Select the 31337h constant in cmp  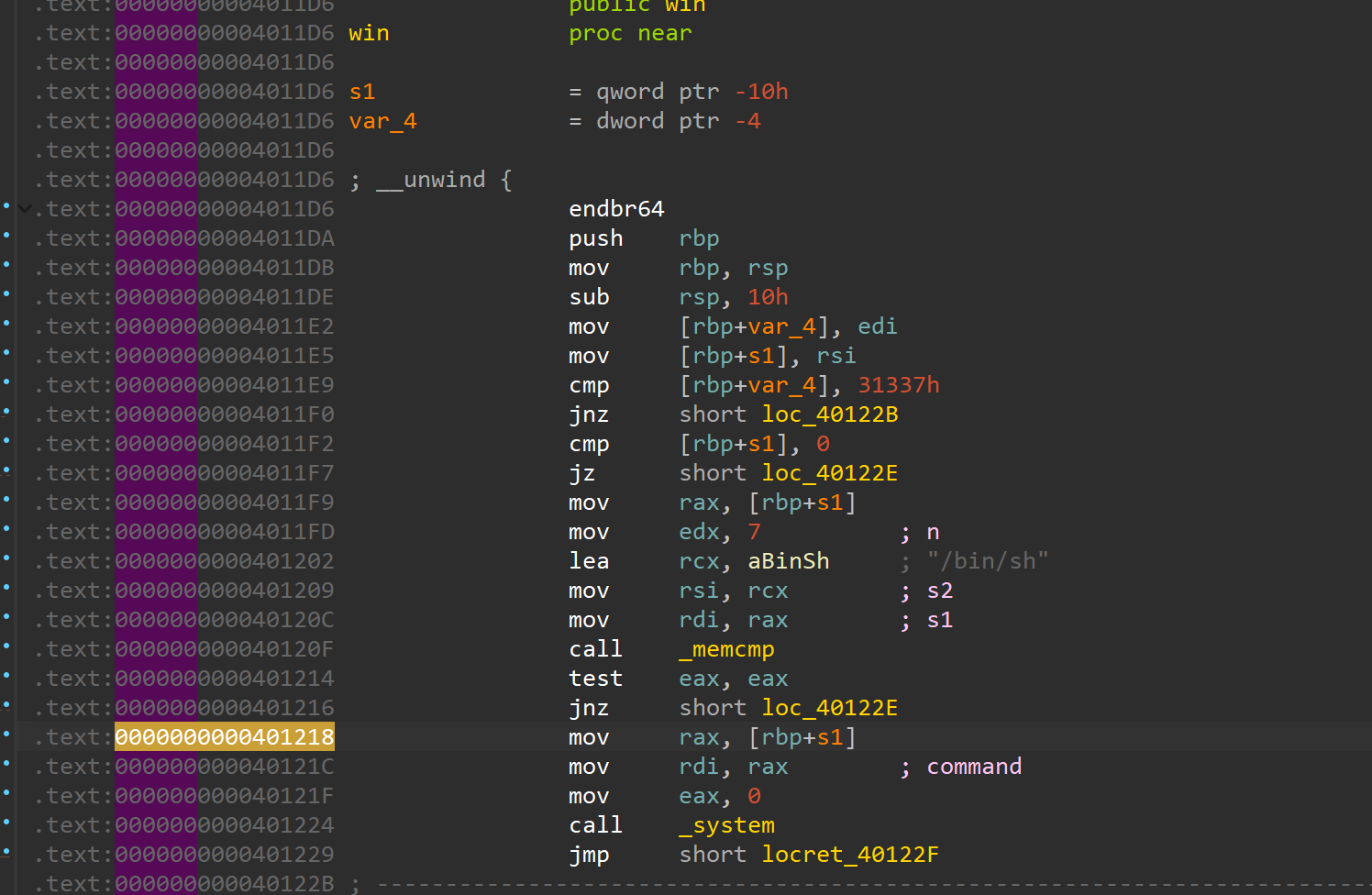point(898,385)
